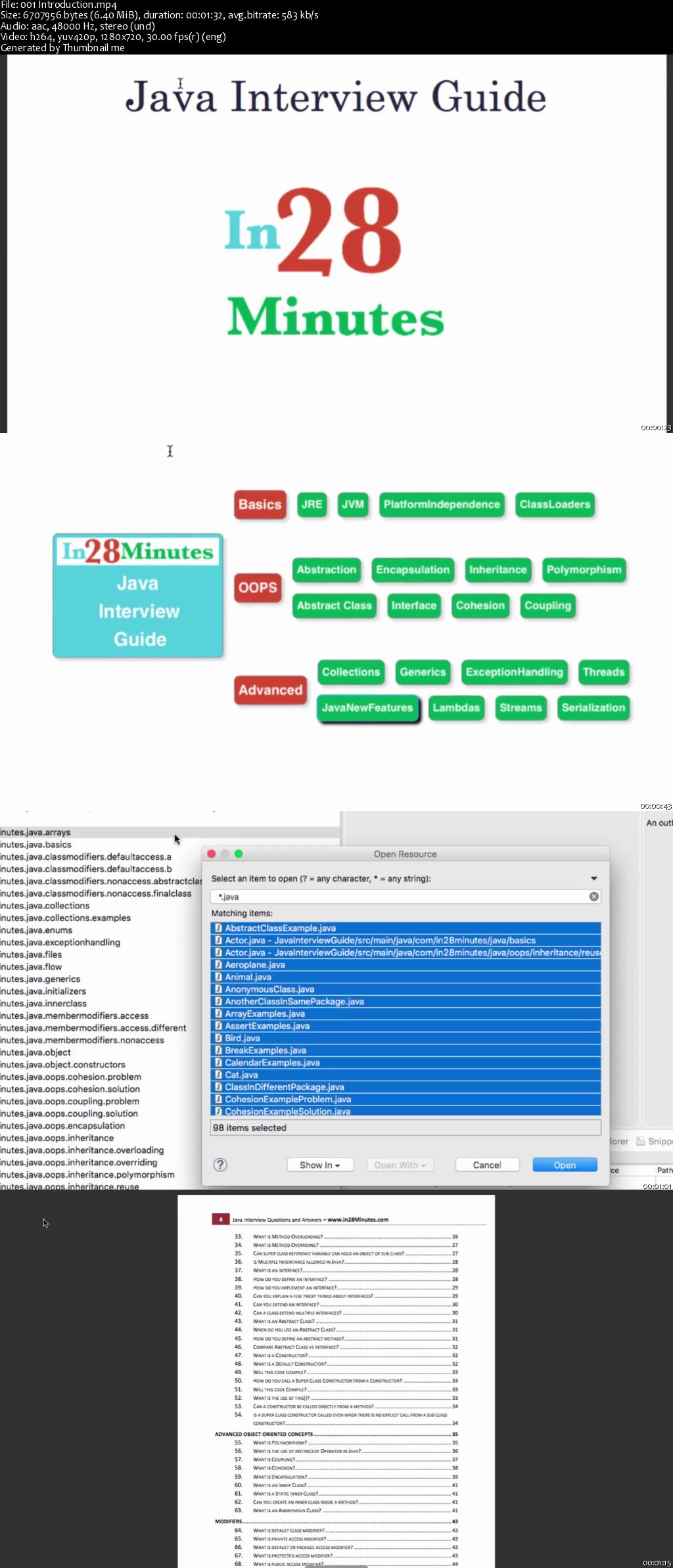The height and width of the screenshot is (1568, 673).
Task: Select the Actor.java entry under oops/inheritance
Action: click(406, 952)
